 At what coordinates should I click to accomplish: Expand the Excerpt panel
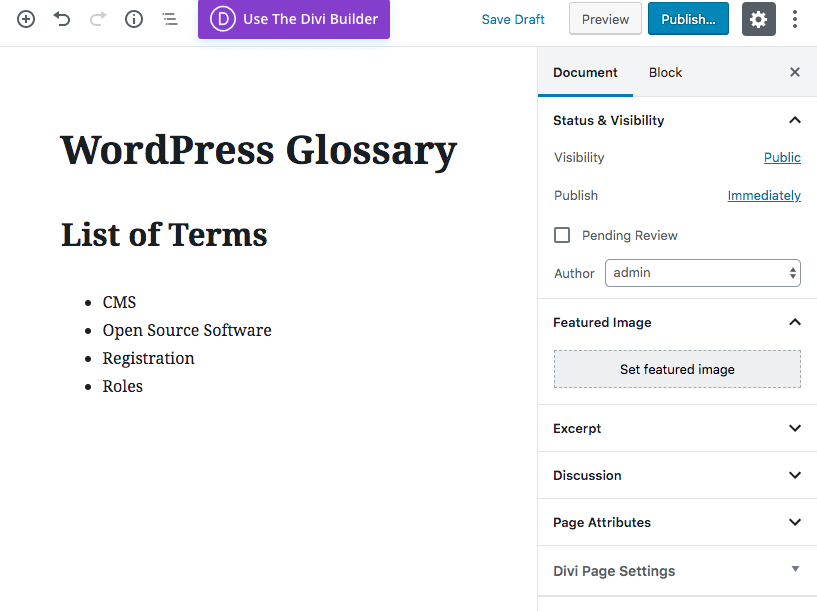tap(795, 428)
